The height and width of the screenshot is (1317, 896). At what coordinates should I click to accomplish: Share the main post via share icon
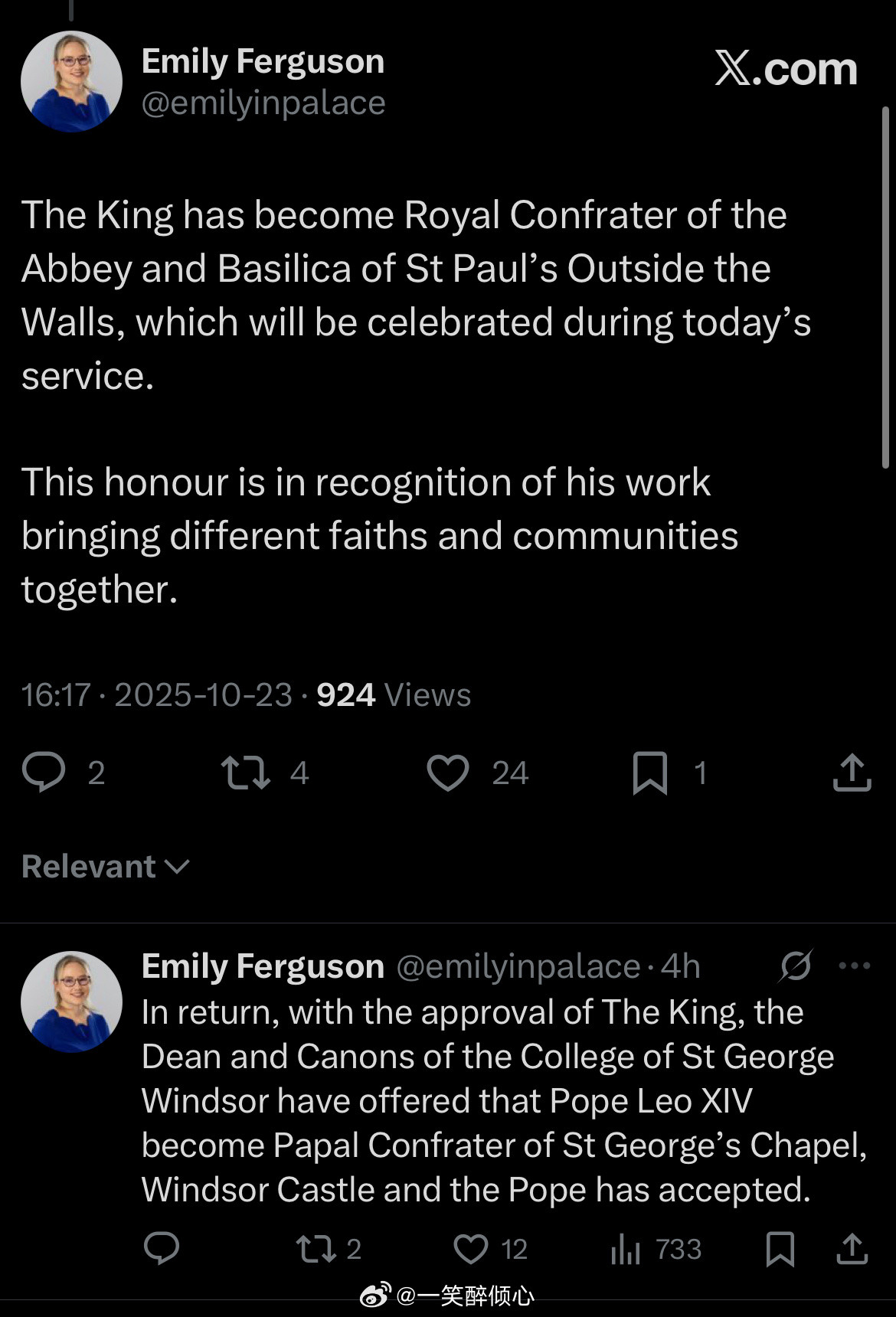pyautogui.click(x=852, y=772)
